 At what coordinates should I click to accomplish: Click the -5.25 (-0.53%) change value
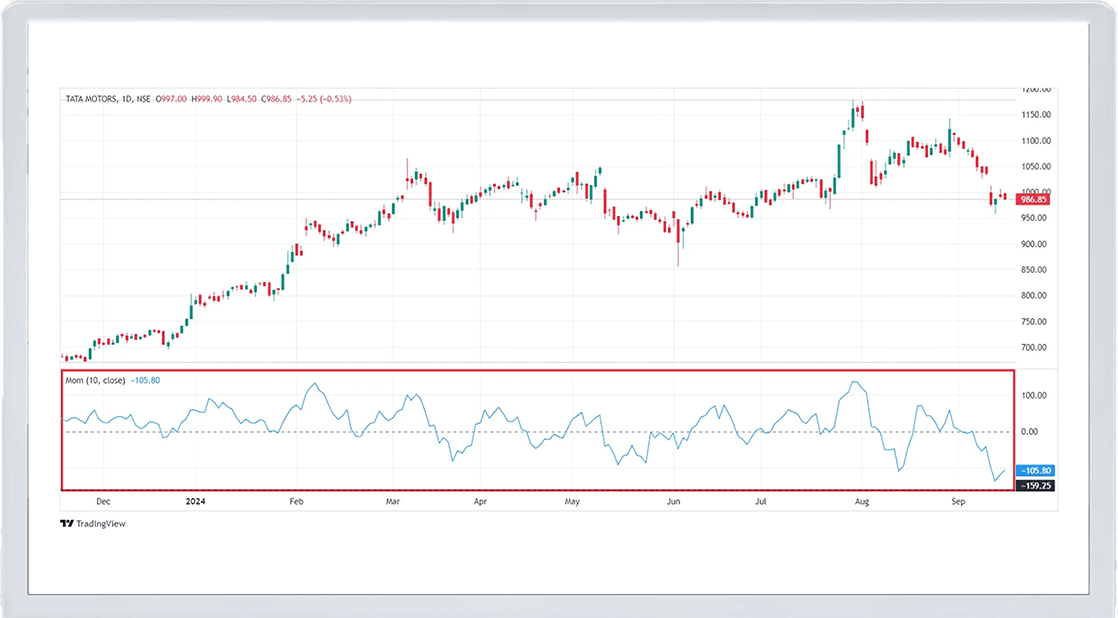point(322,99)
